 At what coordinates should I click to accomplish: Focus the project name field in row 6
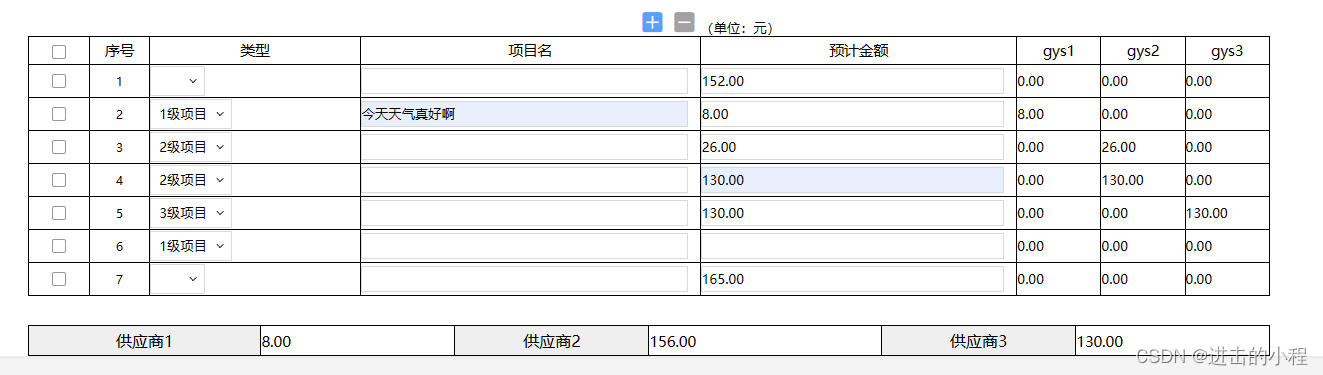click(x=525, y=246)
